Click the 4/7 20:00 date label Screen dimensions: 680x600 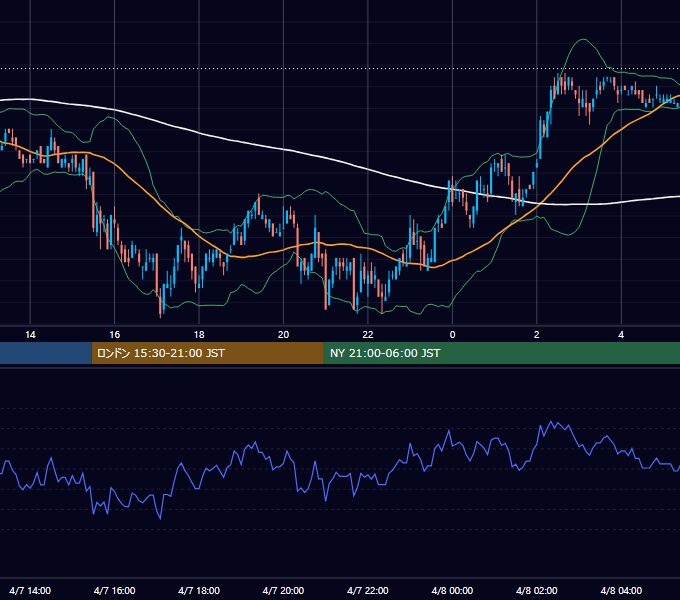pyautogui.click(x=283, y=590)
